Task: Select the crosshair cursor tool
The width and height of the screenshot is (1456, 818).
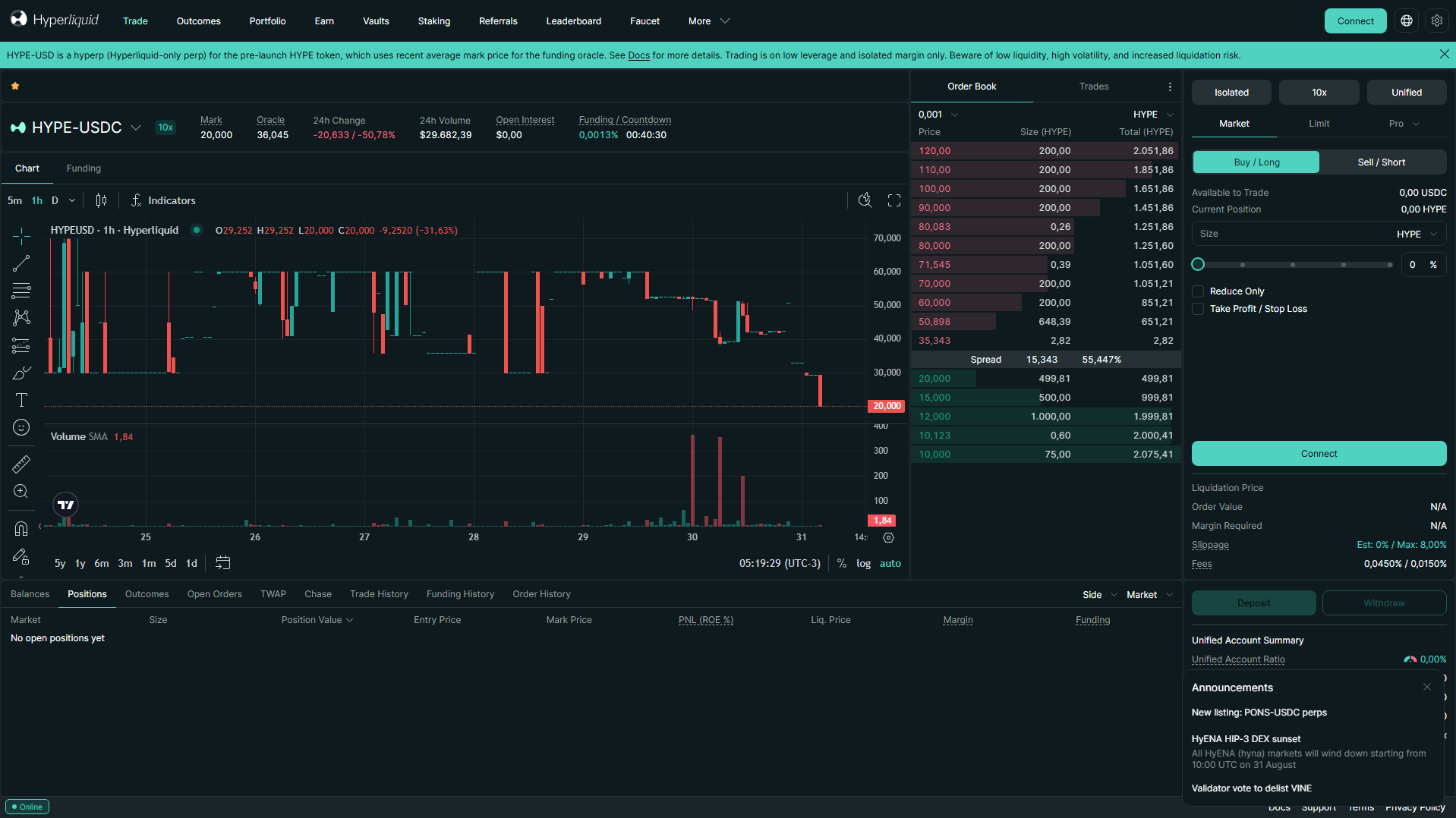Action: (x=21, y=236)
